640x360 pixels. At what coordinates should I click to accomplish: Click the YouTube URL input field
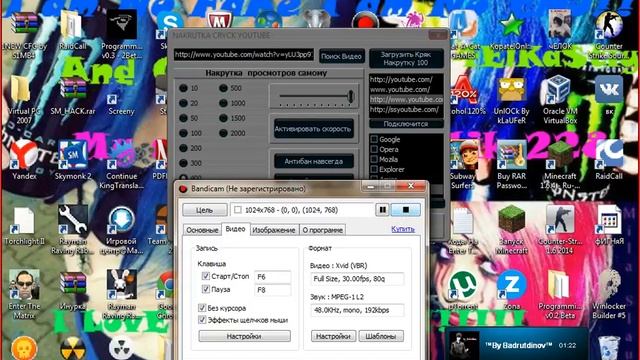(x=244, y=55)
